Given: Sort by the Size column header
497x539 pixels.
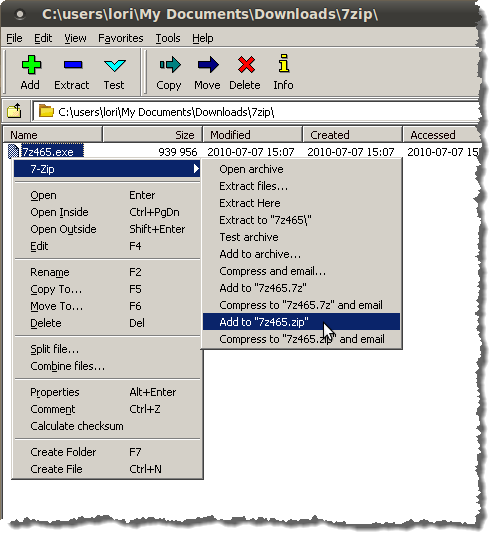Looking at the screenshot, I should 153,135.
